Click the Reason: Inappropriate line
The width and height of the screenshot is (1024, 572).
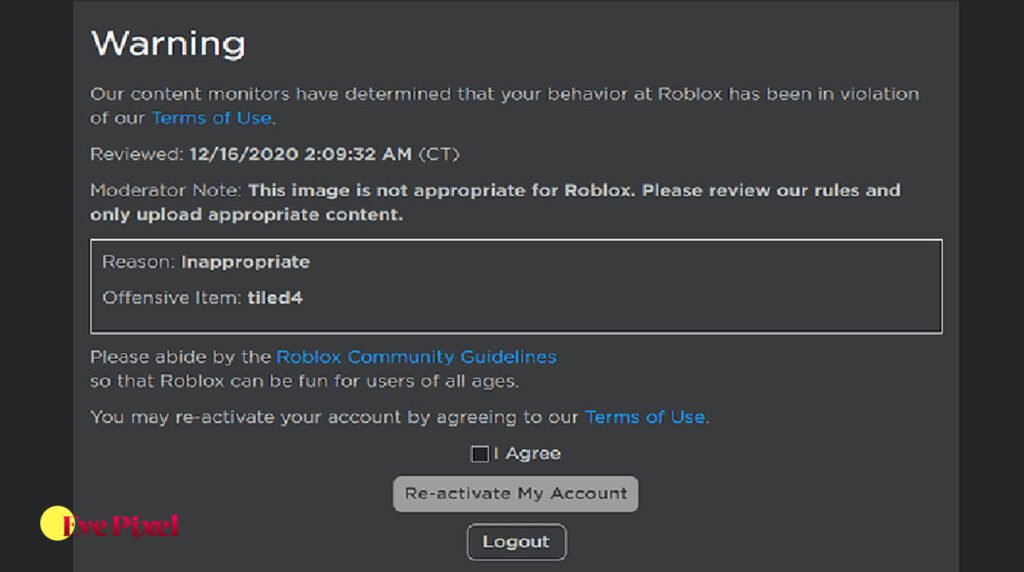[206, 262]
